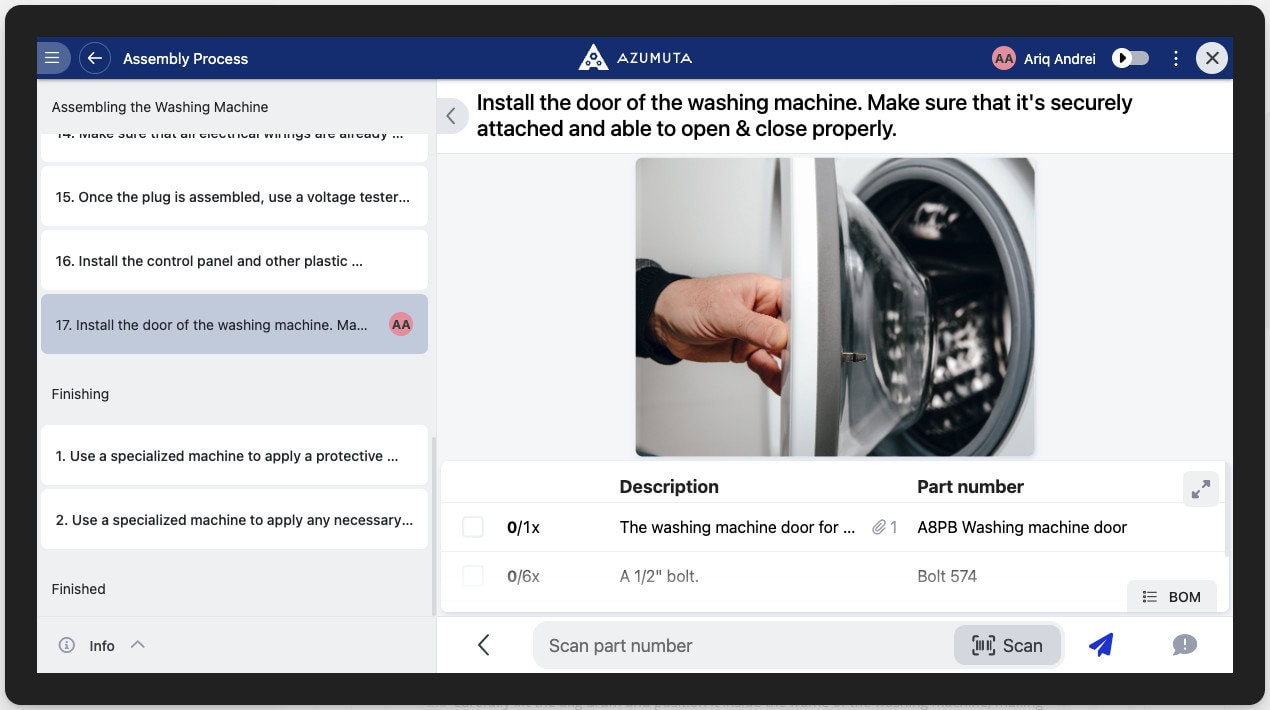Open Ariq Andrei user avatar
This screenshot has height=710, width=1270.
(1003, 58)
